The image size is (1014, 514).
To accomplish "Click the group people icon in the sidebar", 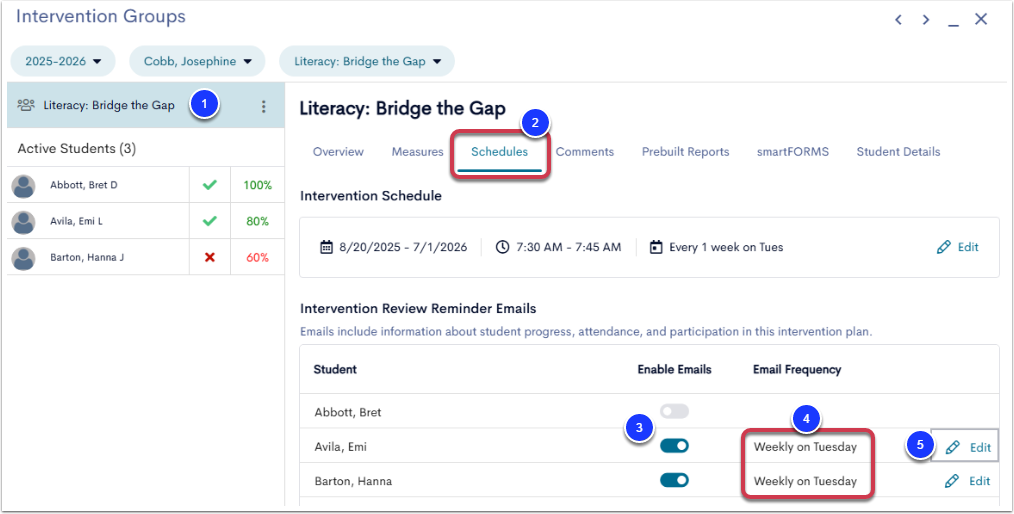I will click(26, 105).
